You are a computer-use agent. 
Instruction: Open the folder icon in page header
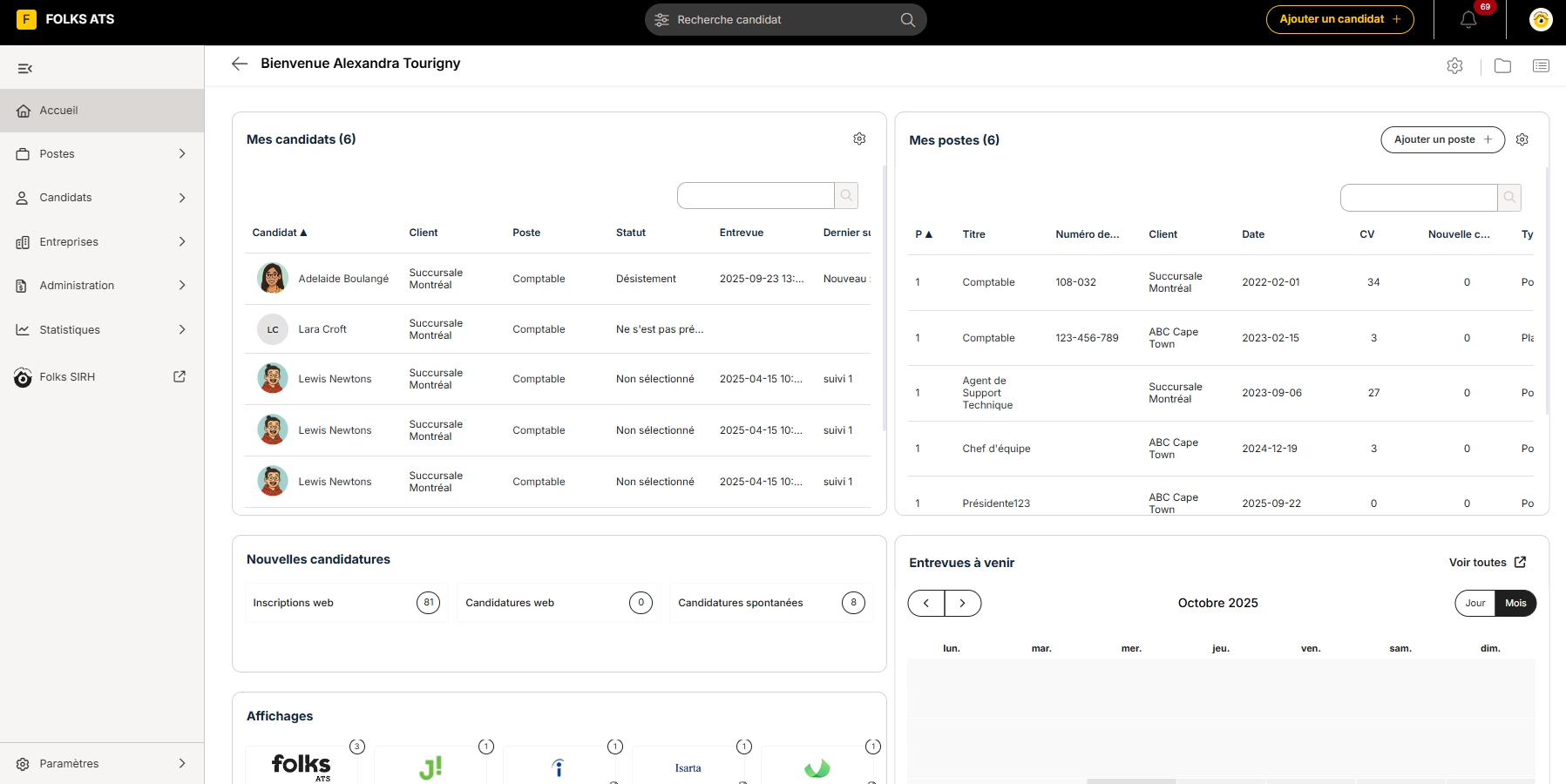click(x=1502, y=65)
